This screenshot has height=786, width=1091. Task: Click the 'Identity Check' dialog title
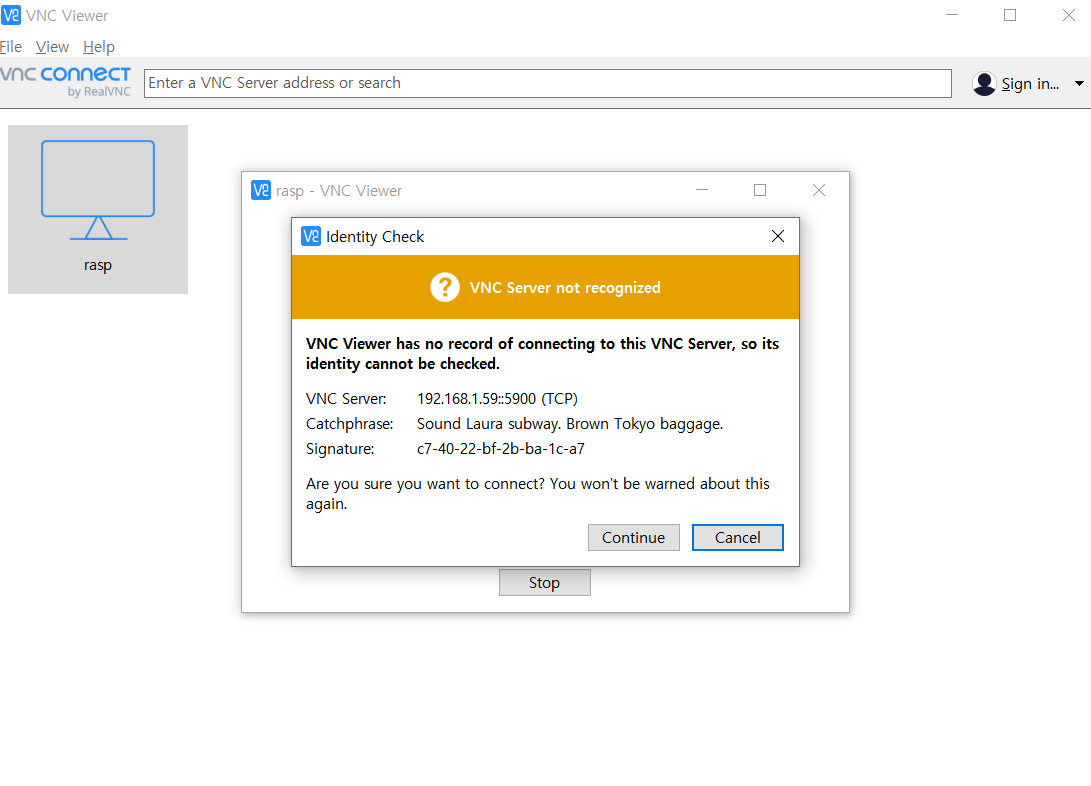click(x=375, y=236)
